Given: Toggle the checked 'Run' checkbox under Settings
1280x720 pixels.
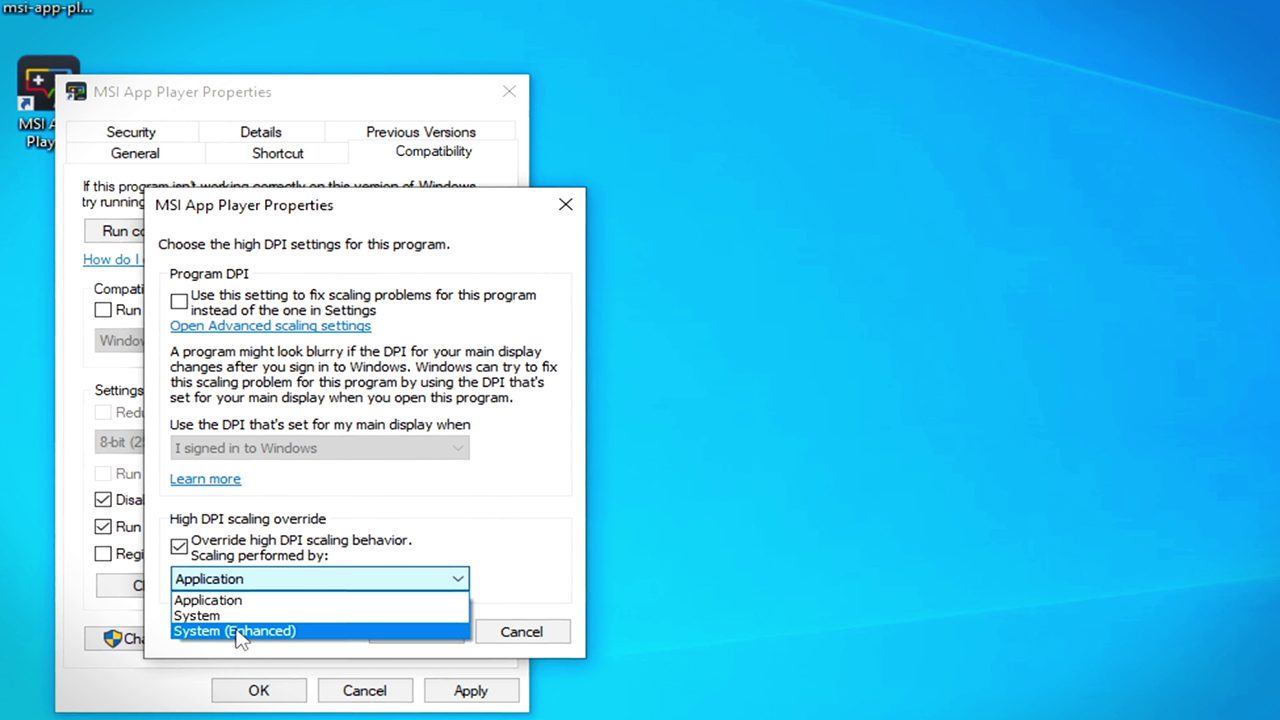Looking at the screenshot, I should point(103,526).
